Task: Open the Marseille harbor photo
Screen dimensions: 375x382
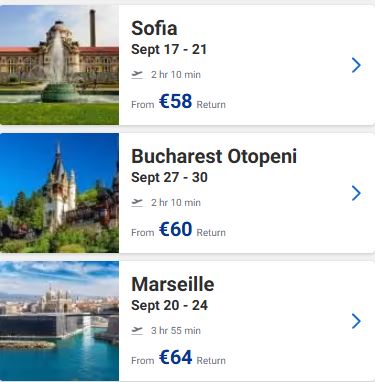Action: pos(59,321)
